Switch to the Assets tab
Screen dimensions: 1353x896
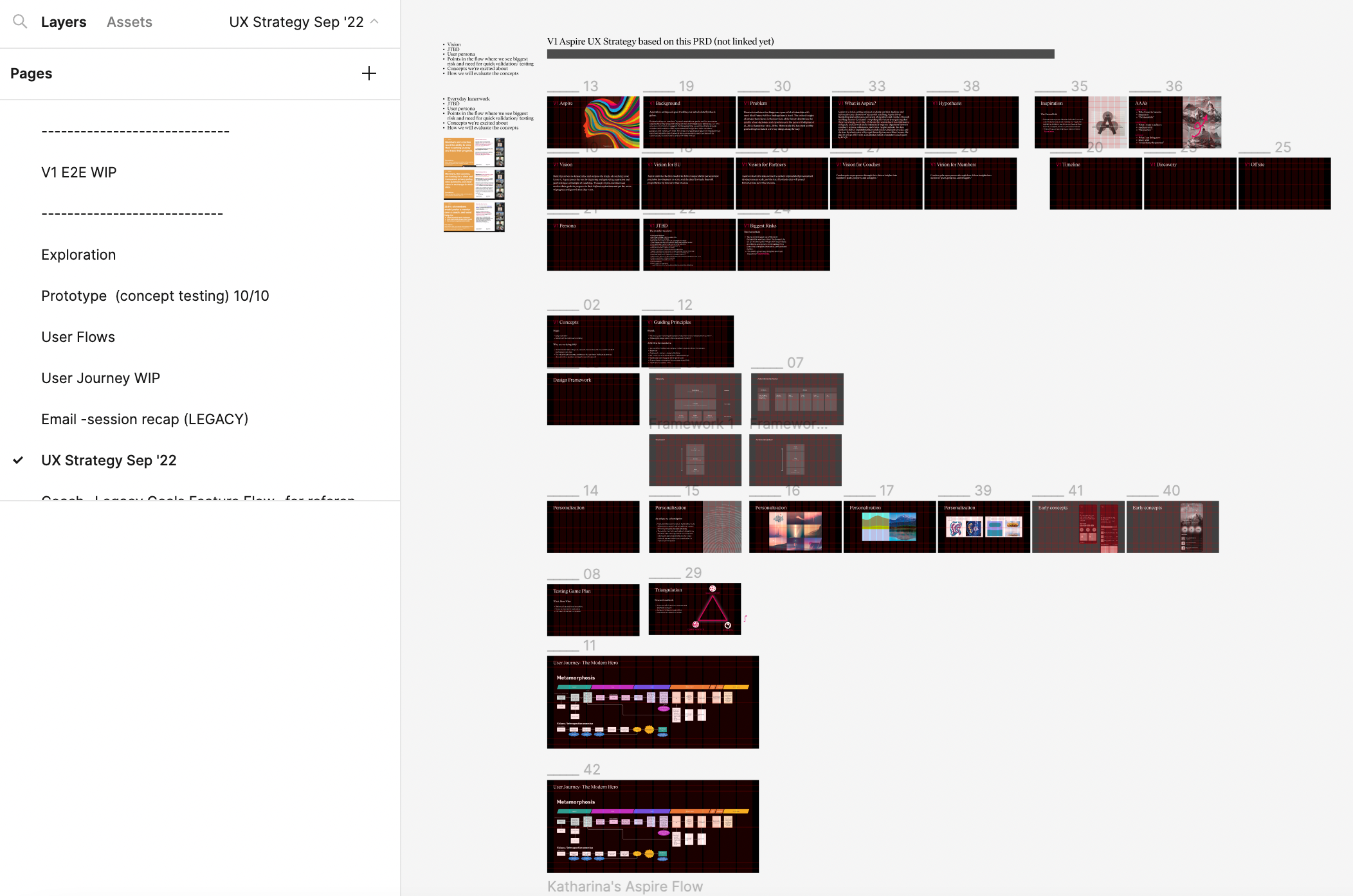pyautogui.click(x=129, y=22)
